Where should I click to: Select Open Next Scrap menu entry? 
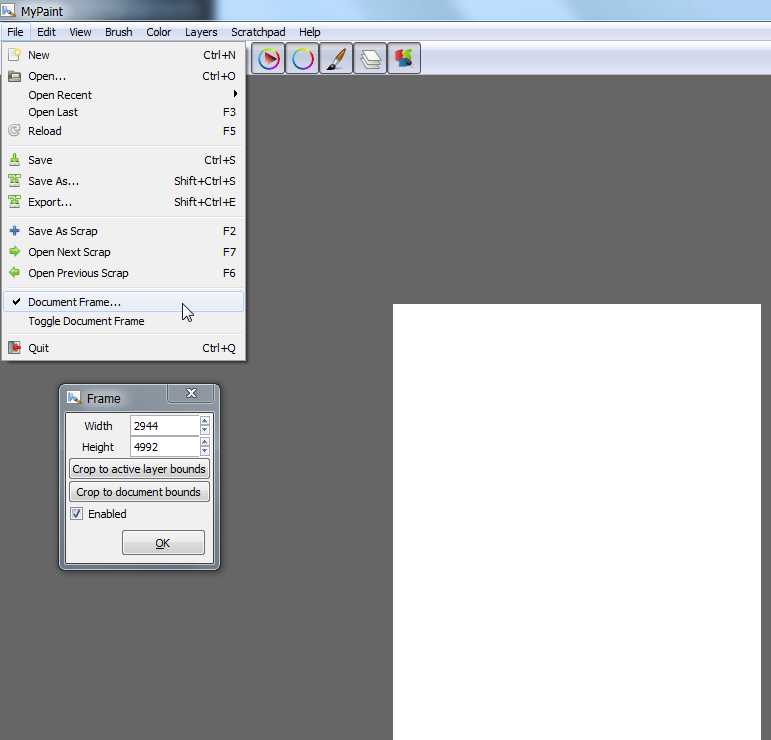123,252
